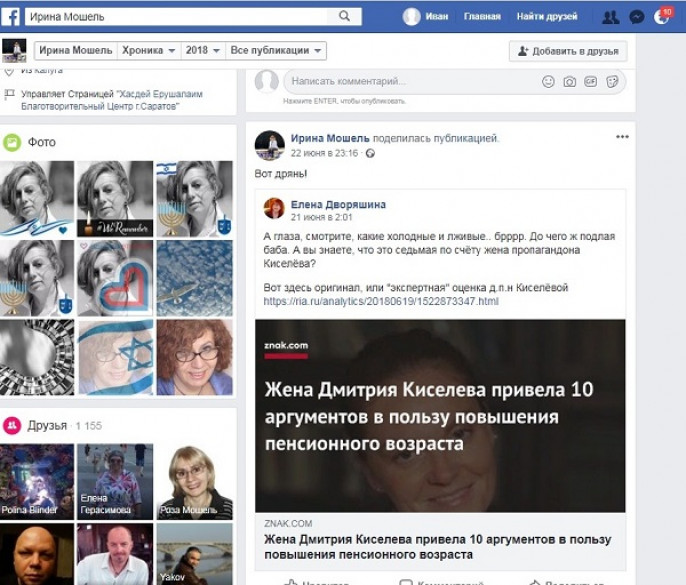Click the public audience globe next to post time

coord(370,153)
